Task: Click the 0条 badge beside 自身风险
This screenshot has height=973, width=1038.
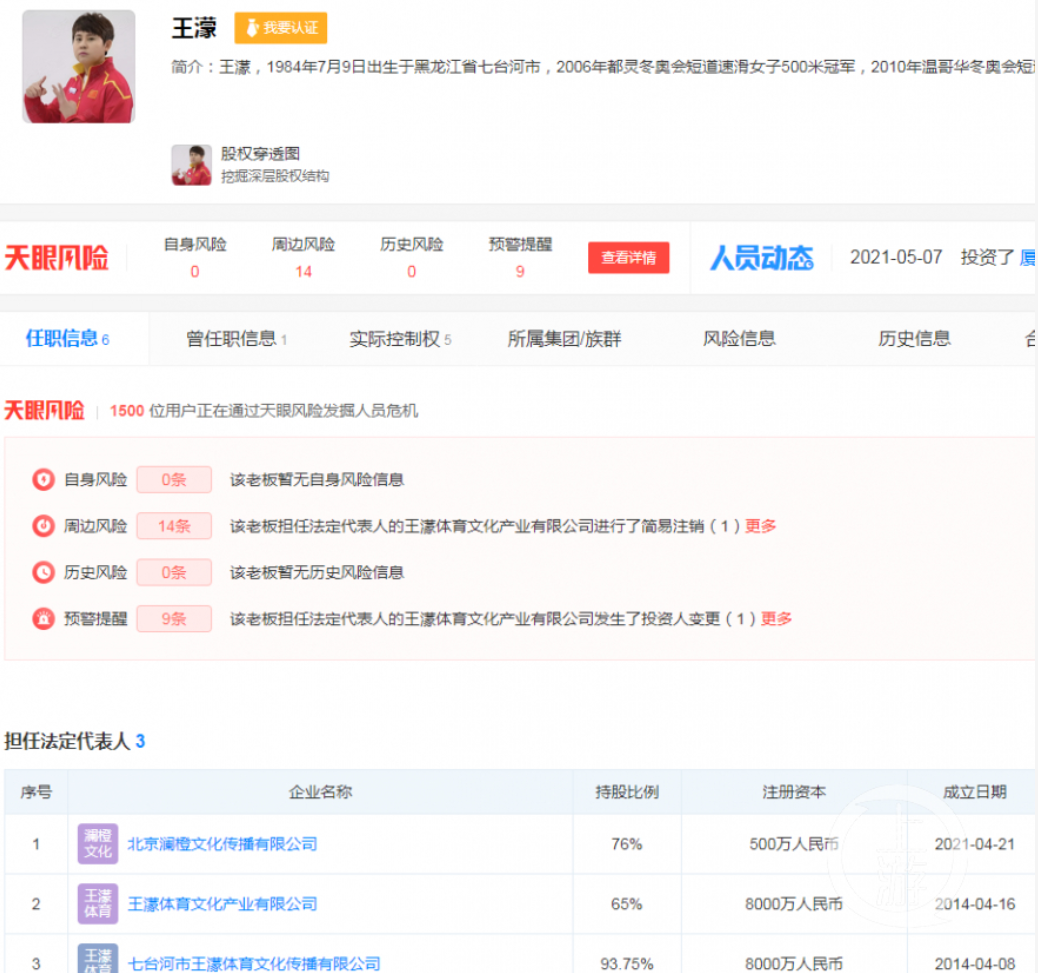Action: point(174,479)
